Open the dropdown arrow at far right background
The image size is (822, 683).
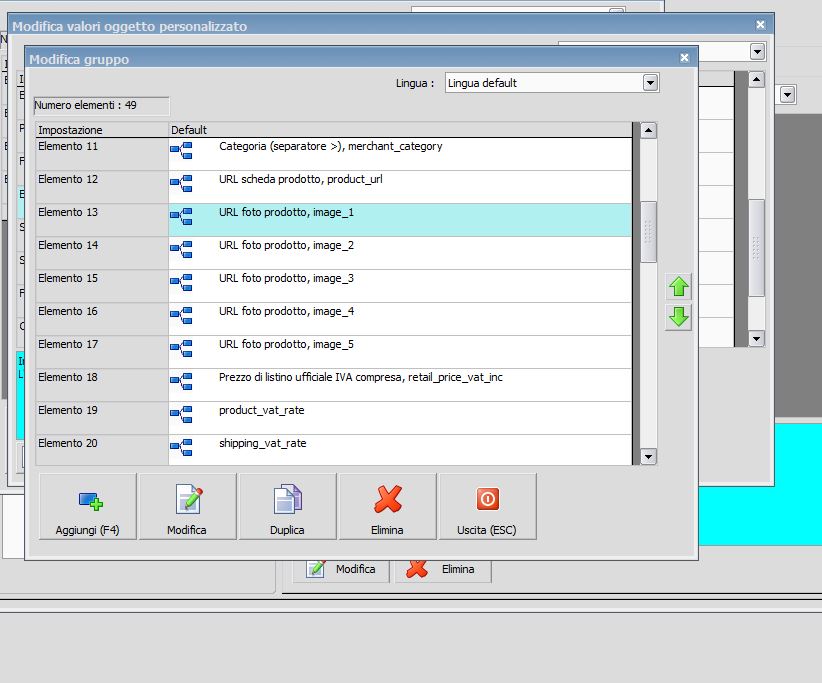click(x=787, y=95)
